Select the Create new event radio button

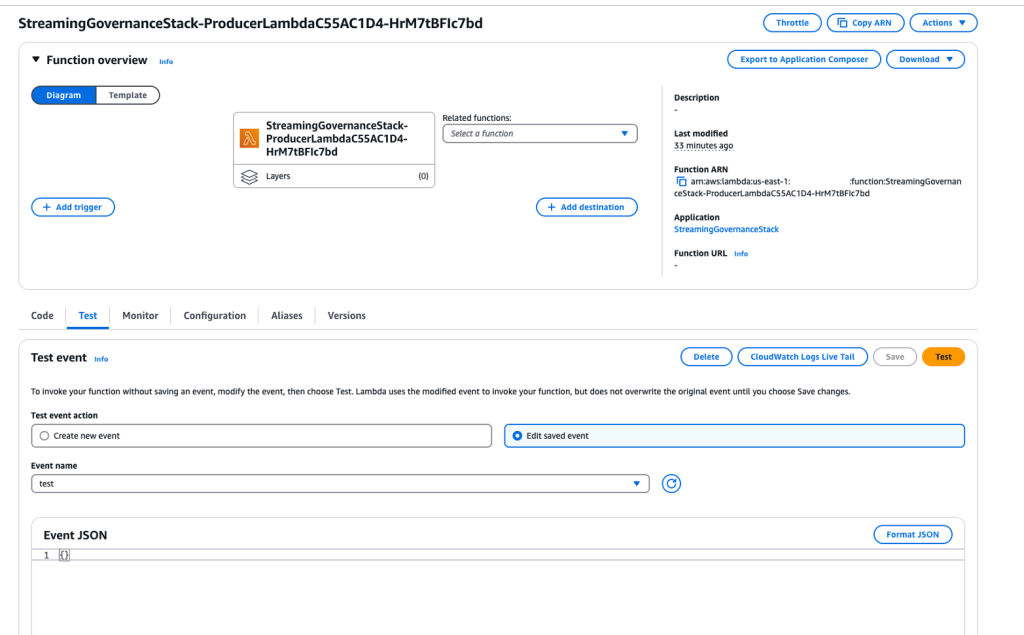[43, 435]
